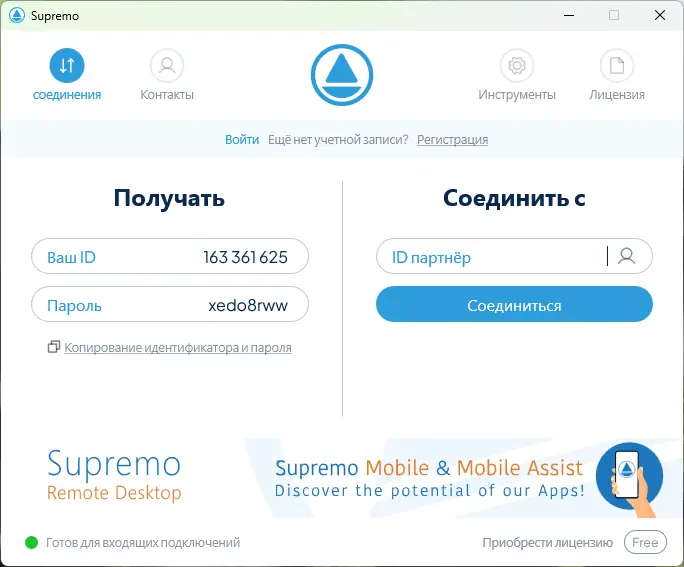Click the Ваш ID value 163 361 625
The image size is (684, 567).
245,257
